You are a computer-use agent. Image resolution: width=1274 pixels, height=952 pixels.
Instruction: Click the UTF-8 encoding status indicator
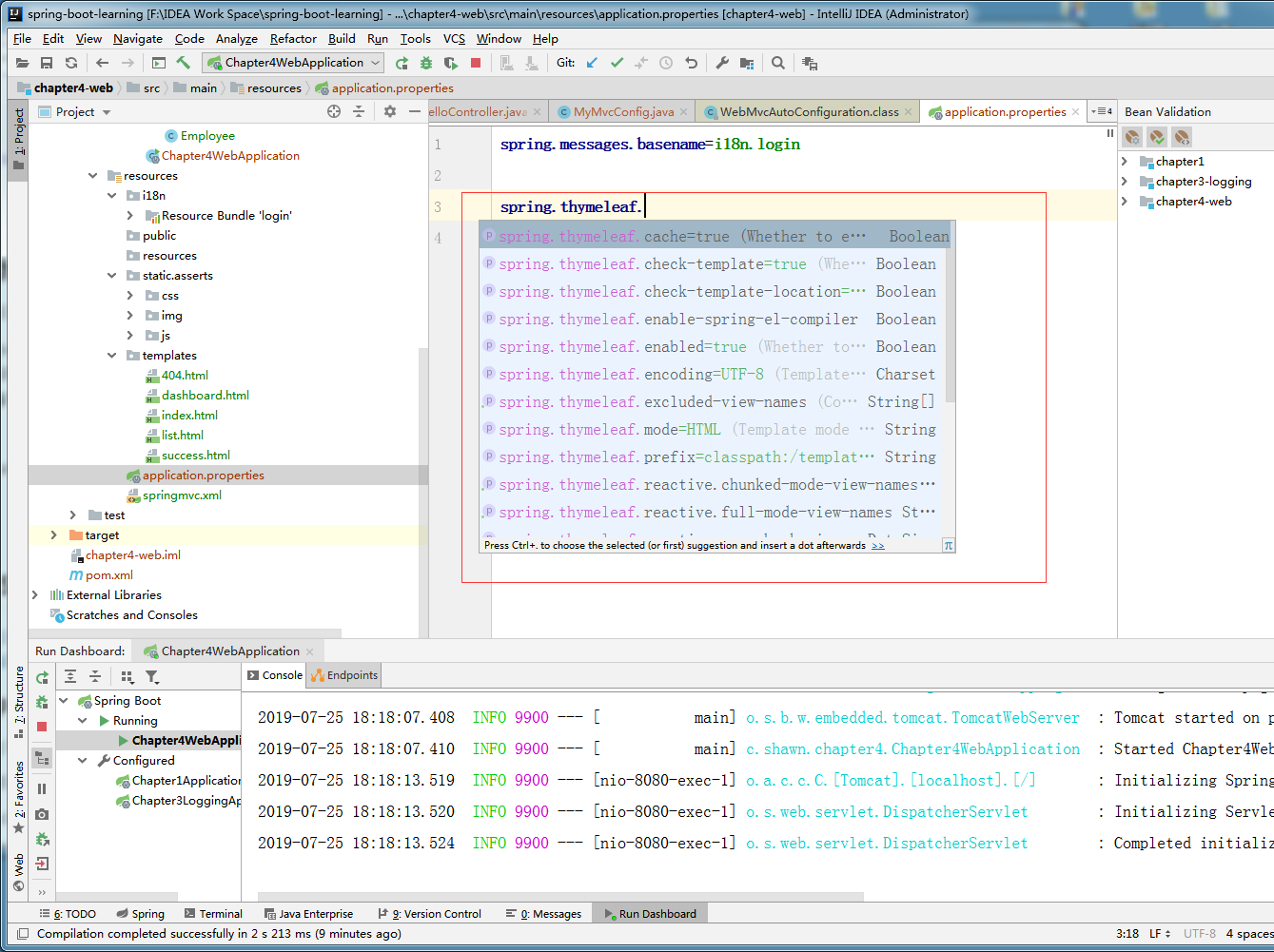1199,934
